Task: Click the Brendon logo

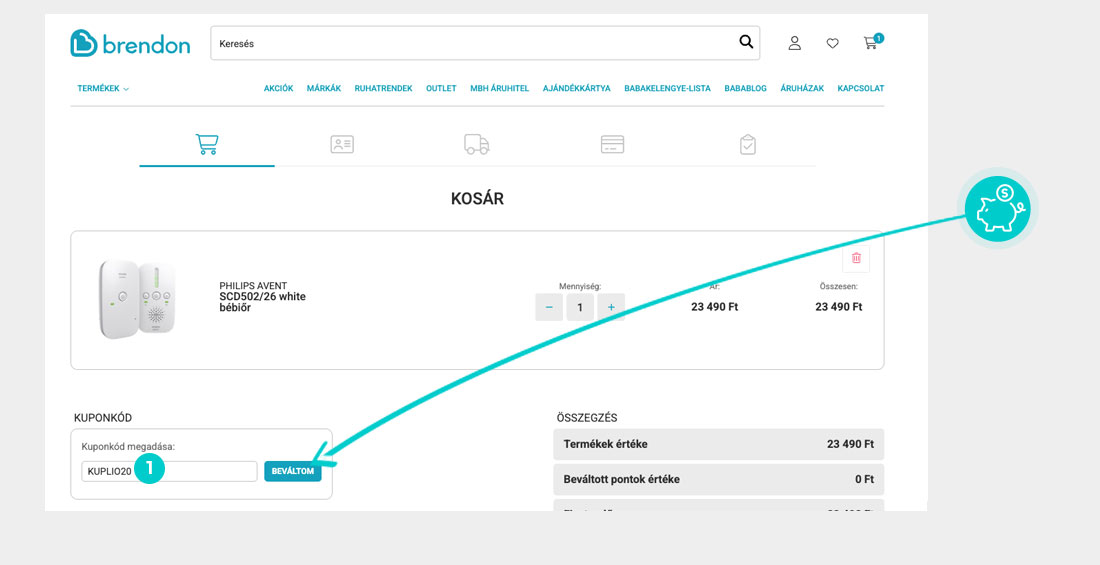Action: (x=130, y=43)
